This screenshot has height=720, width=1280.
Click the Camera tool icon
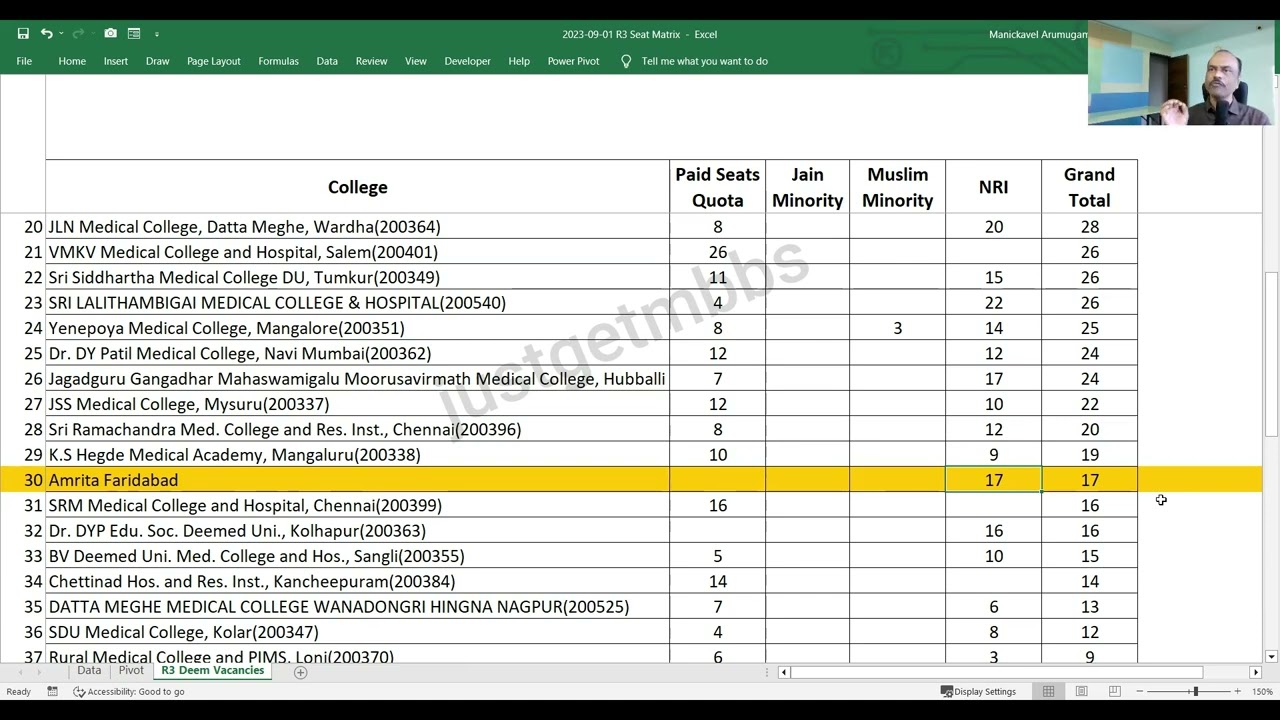pyautogui.click(x=110, y=34)
